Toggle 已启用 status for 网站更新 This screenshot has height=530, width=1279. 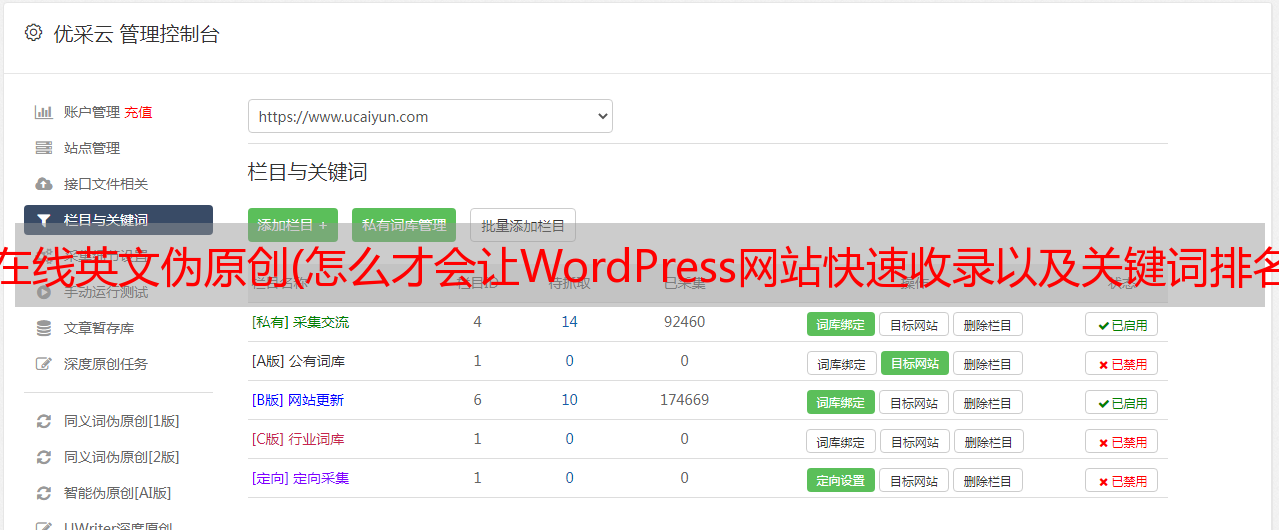1122,402
